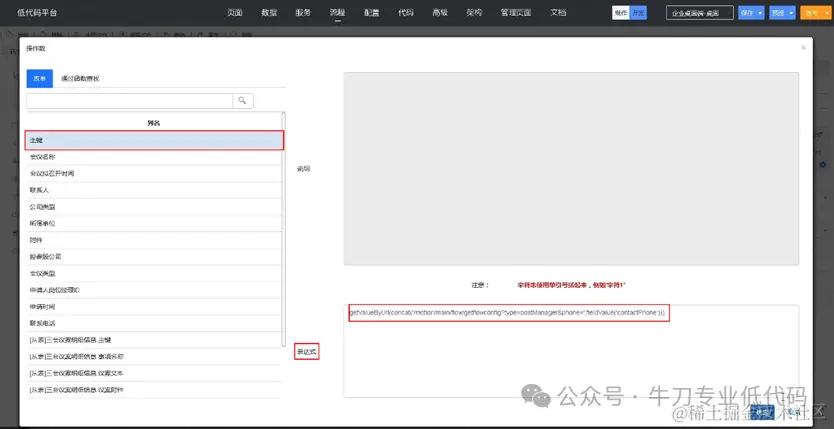The image size is (834, 429).
Task: Click the 企业桌面端 selector box
Action: point(699,13)
